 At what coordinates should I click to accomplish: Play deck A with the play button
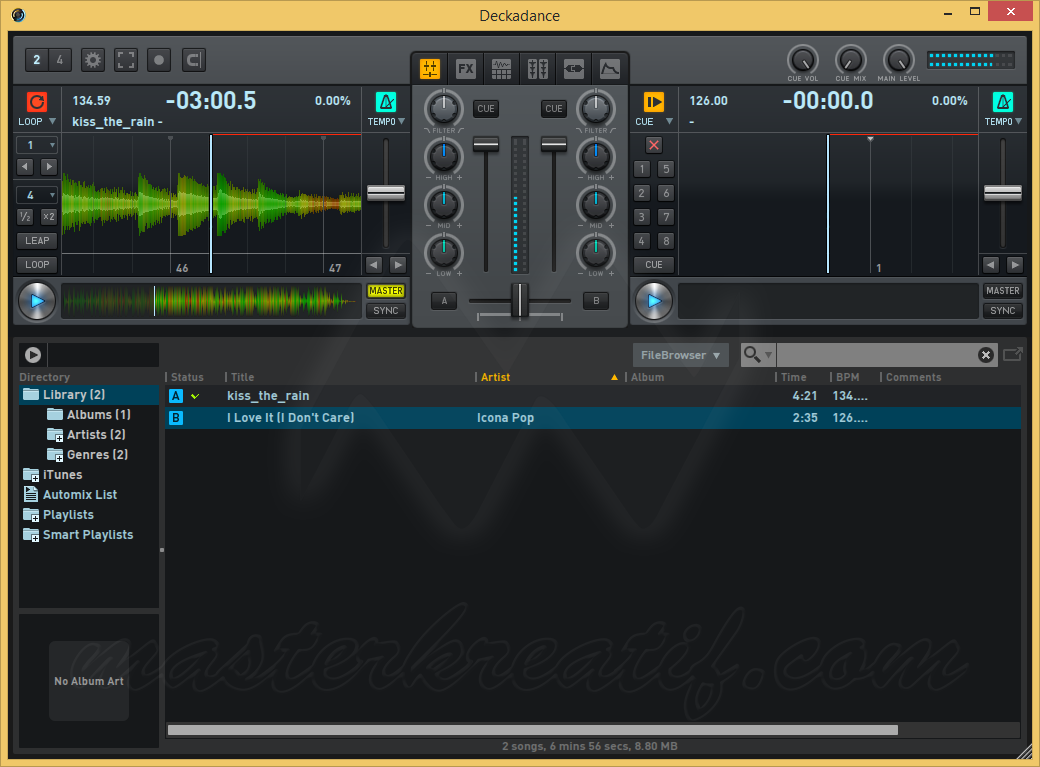point(36,301)
